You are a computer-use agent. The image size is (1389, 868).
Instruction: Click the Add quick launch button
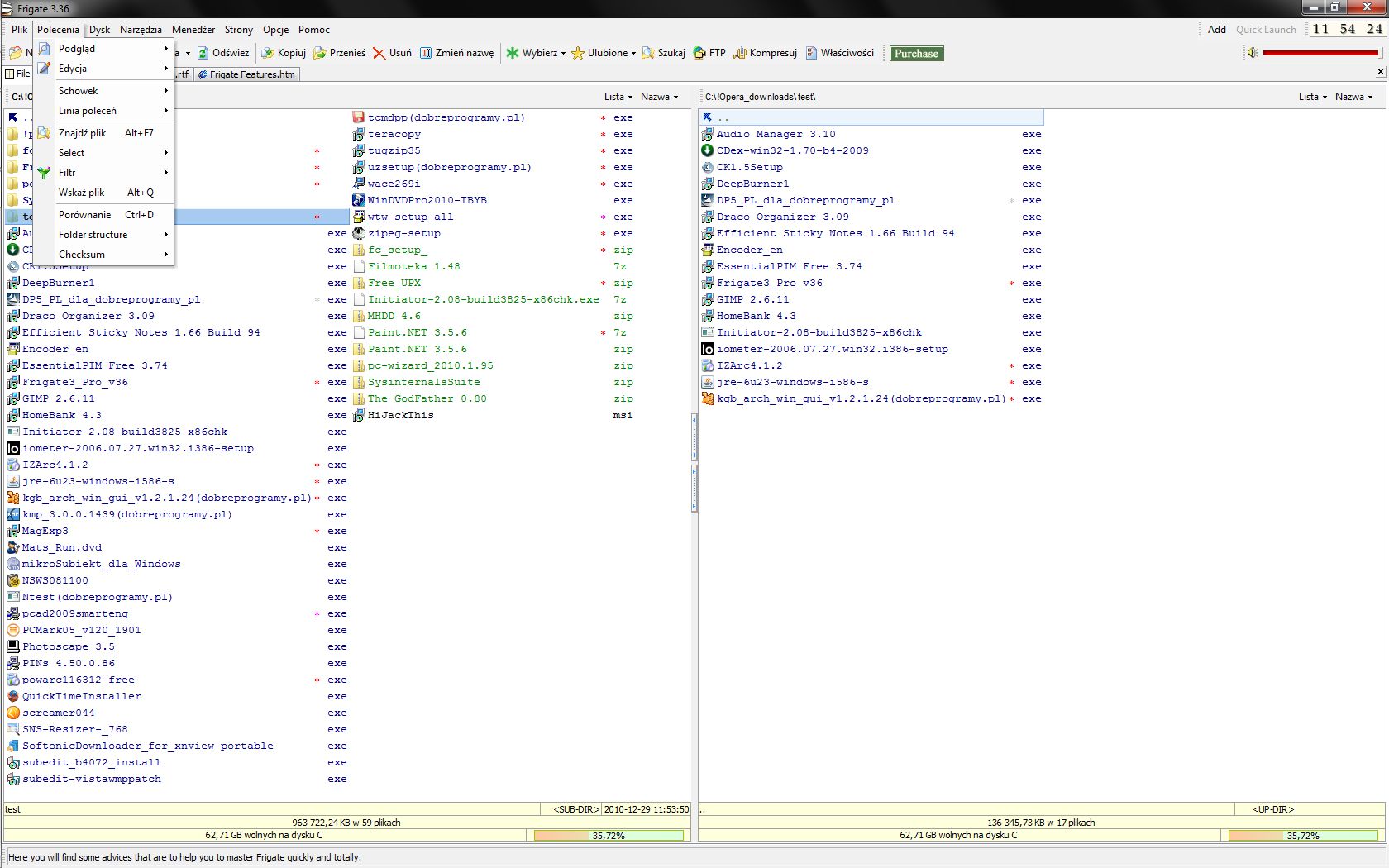pos(1216,30)
